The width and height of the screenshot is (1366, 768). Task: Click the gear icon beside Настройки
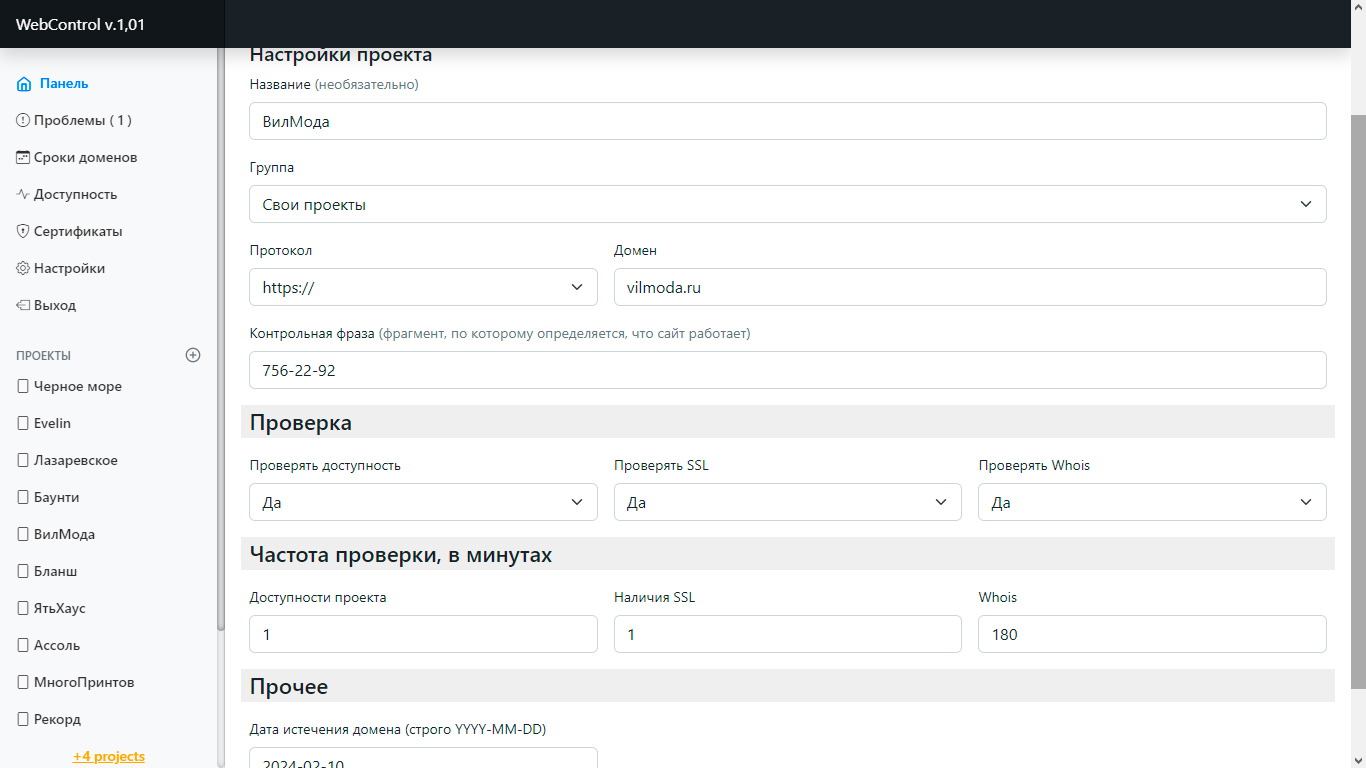tap(23, 268)
